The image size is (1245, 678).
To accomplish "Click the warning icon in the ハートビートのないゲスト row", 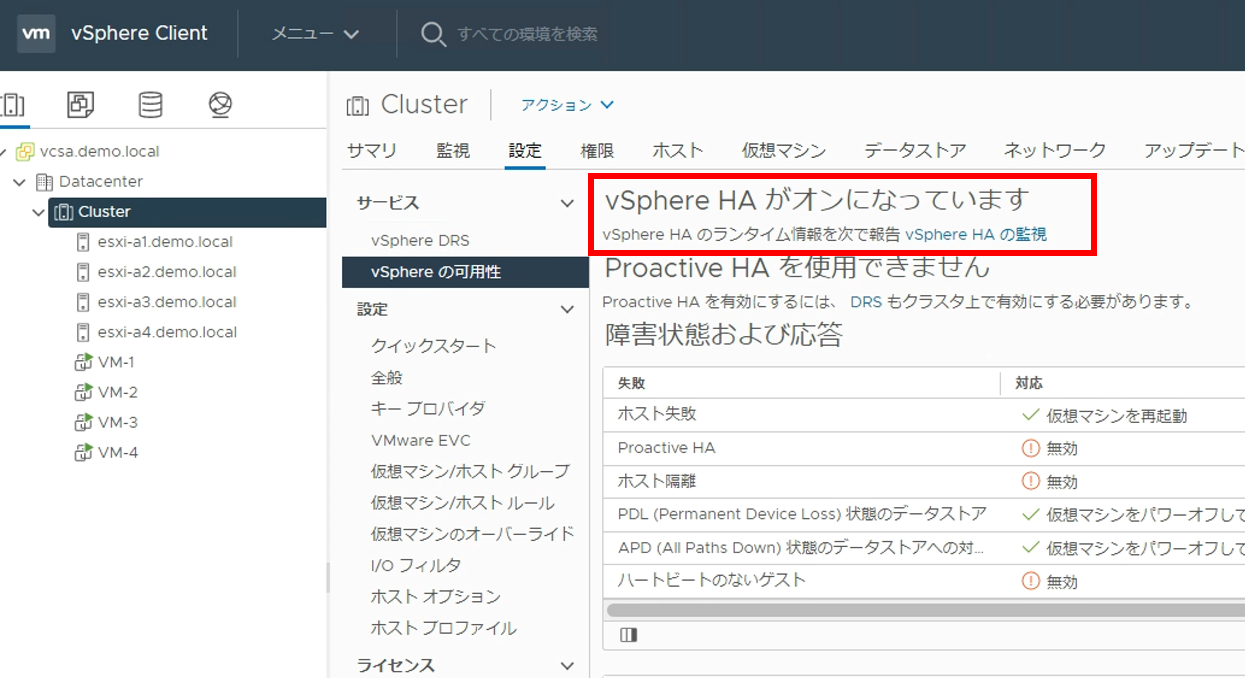I will point(1031,580).
